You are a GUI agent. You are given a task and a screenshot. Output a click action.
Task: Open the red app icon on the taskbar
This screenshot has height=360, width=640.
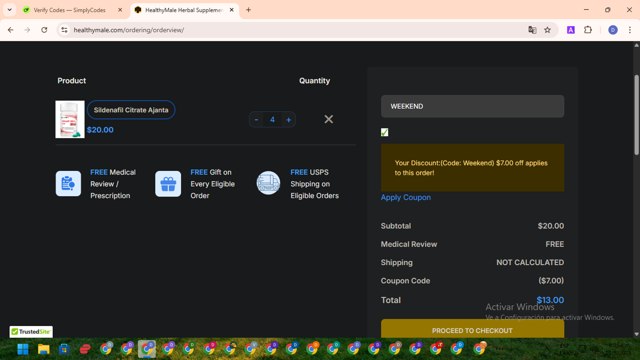click(85, 349)
